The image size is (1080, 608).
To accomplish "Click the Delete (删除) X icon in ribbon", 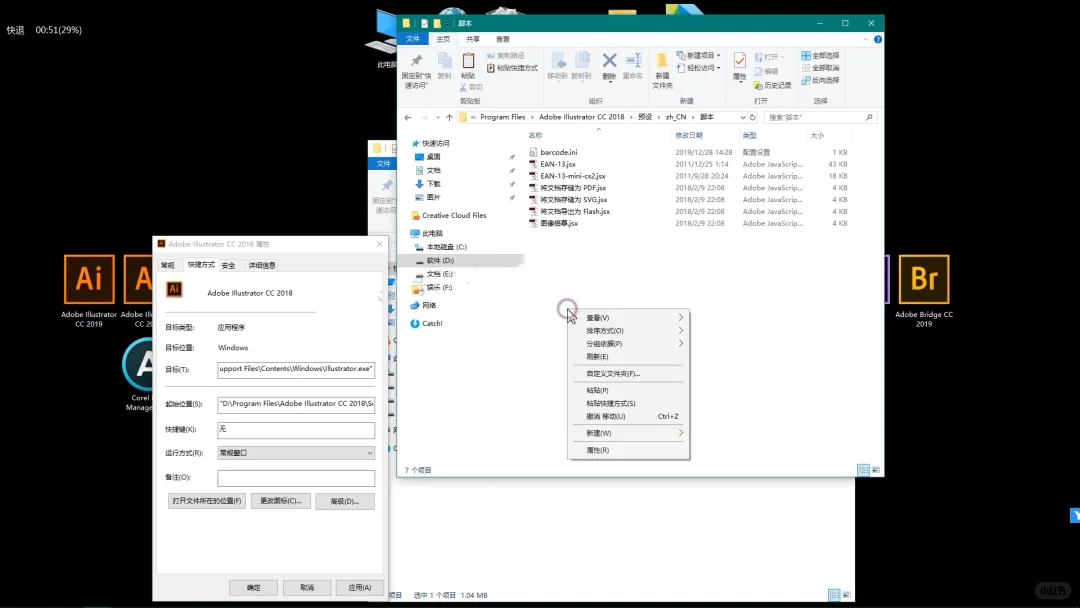I will pos(609,66).
